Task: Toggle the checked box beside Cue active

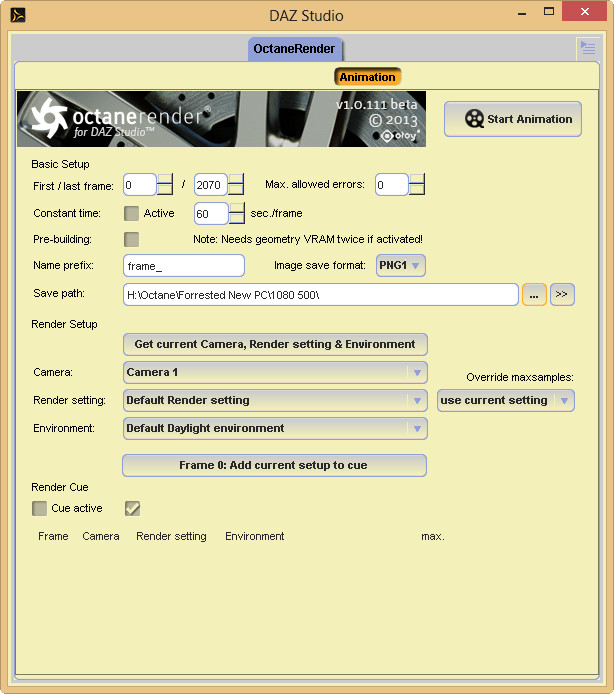Action: [132, 509]
